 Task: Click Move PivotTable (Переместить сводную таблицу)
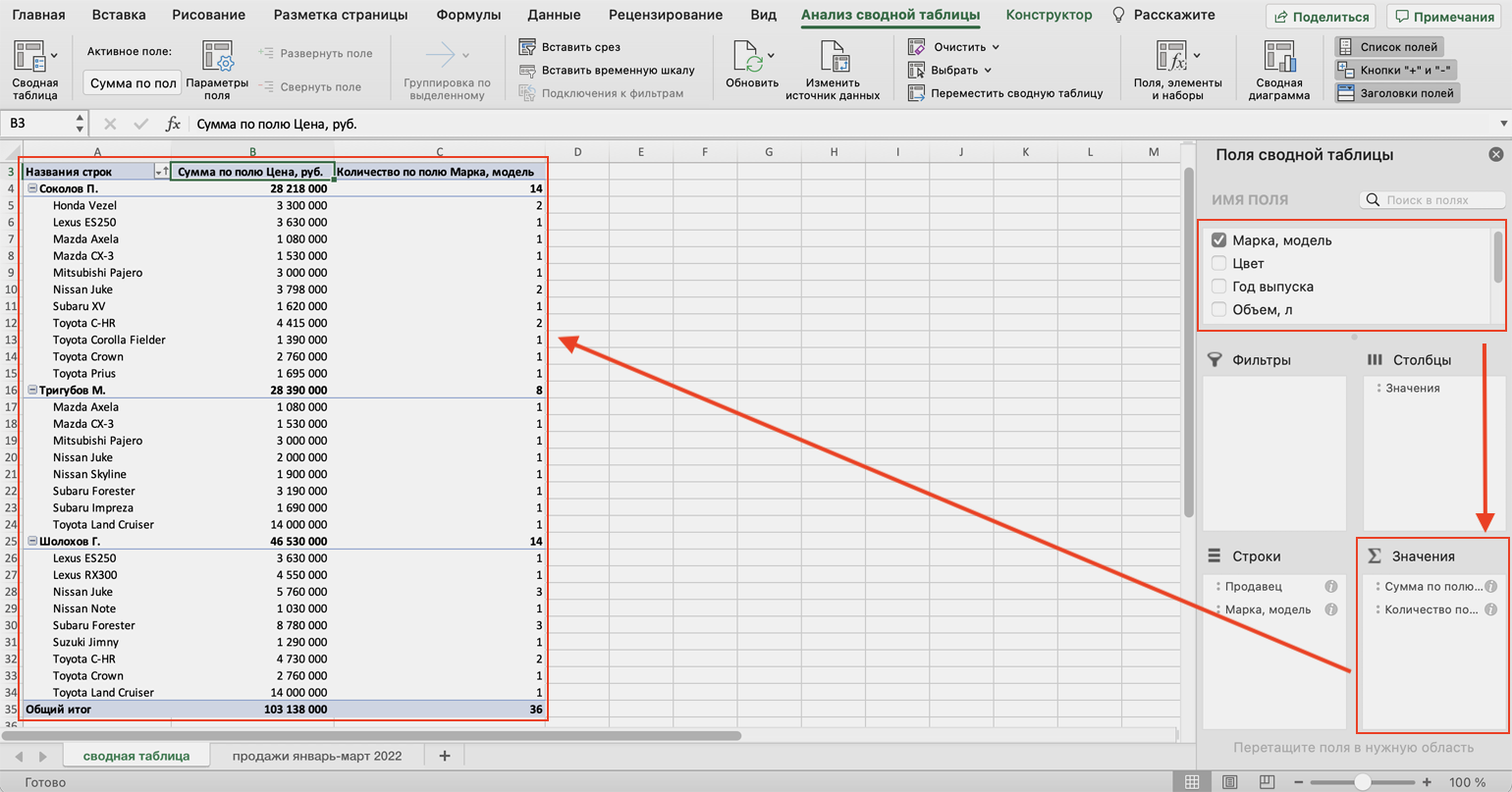click(916, 93)
